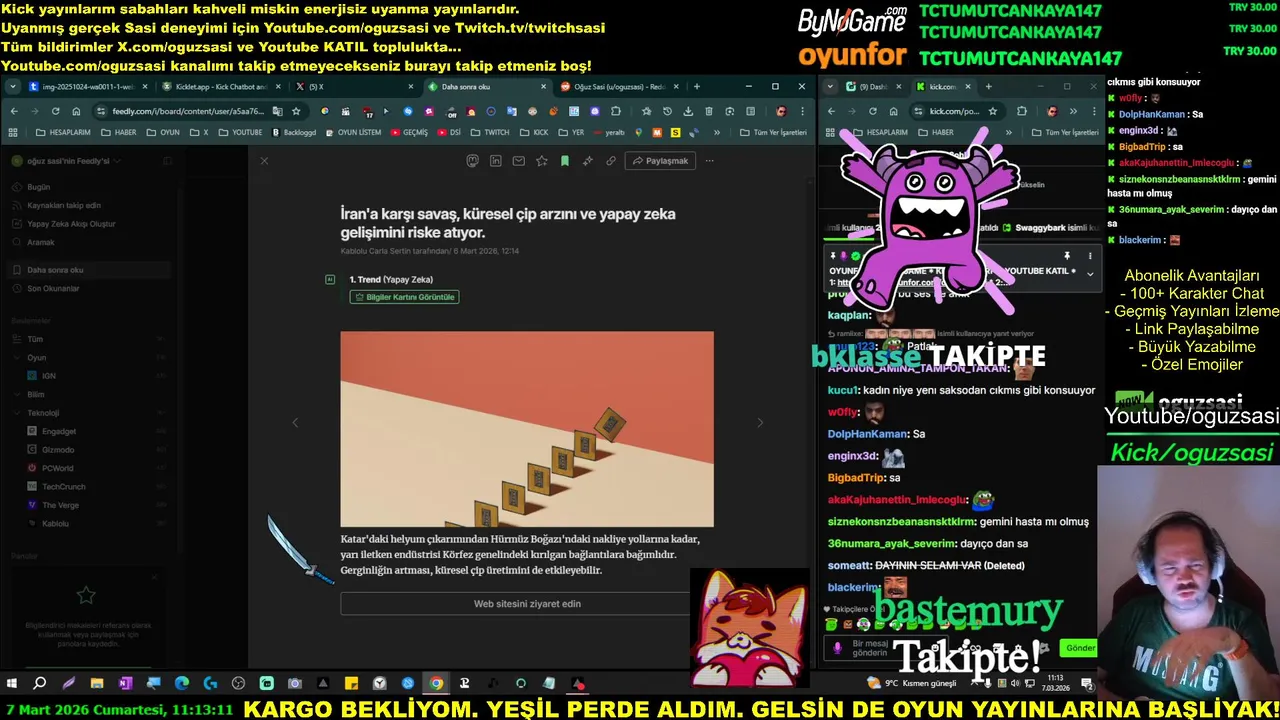Open the YOUTUBE bookmarks folder

(240, 132)
